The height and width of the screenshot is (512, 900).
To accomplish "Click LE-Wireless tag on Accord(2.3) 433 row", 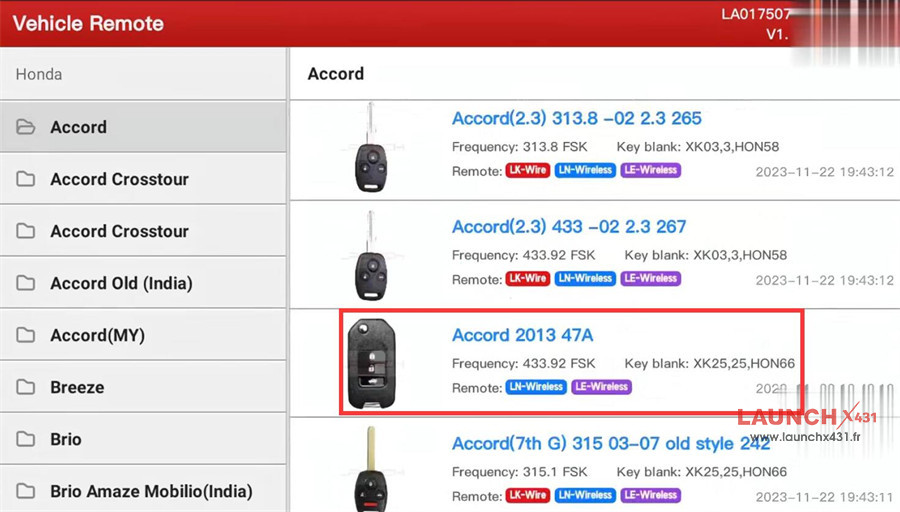I will tap(650, 279).
